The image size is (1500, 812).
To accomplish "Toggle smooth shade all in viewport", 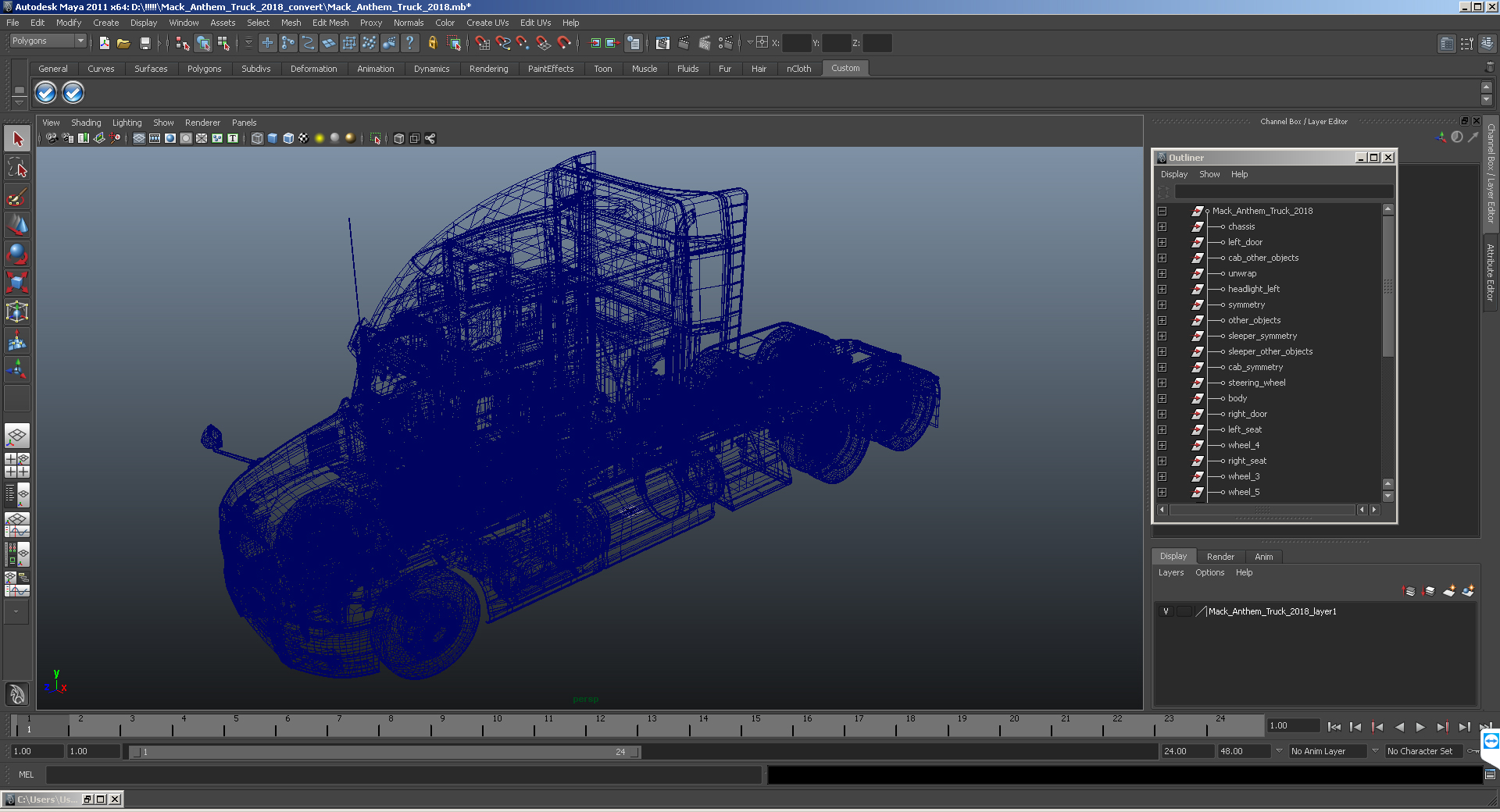I will (273, 138).
